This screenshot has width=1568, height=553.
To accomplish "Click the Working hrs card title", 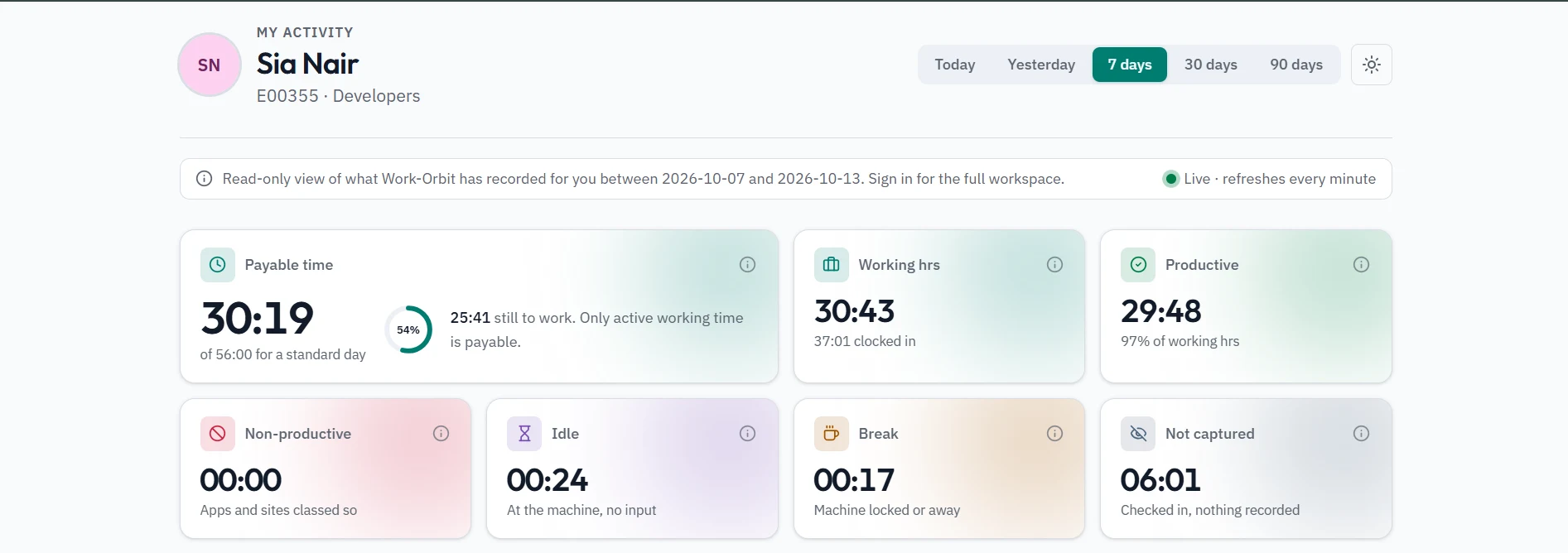I will click(899, 265).
